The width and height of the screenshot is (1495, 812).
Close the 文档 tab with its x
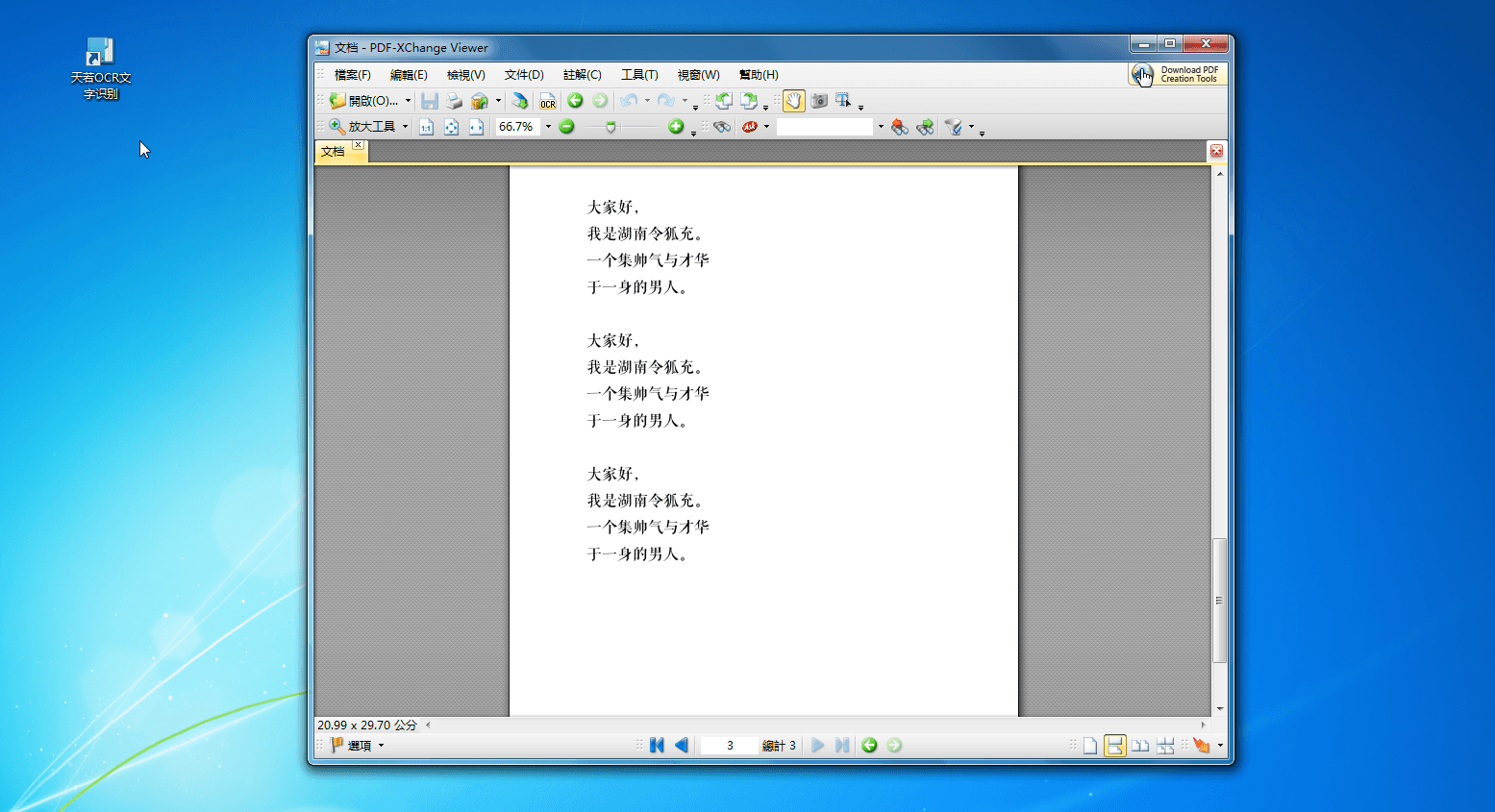pyautogui.click(x=358, y=145)
